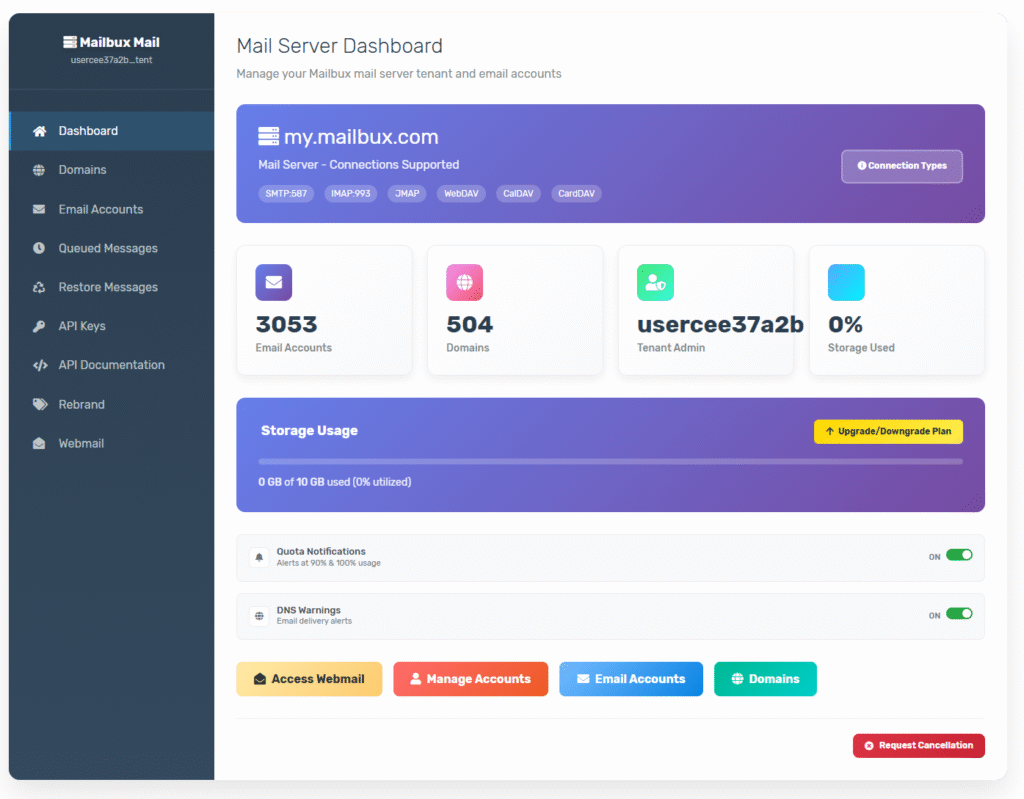
Task: Open the Dashboard menu item
Action: [x=112, y=131]
